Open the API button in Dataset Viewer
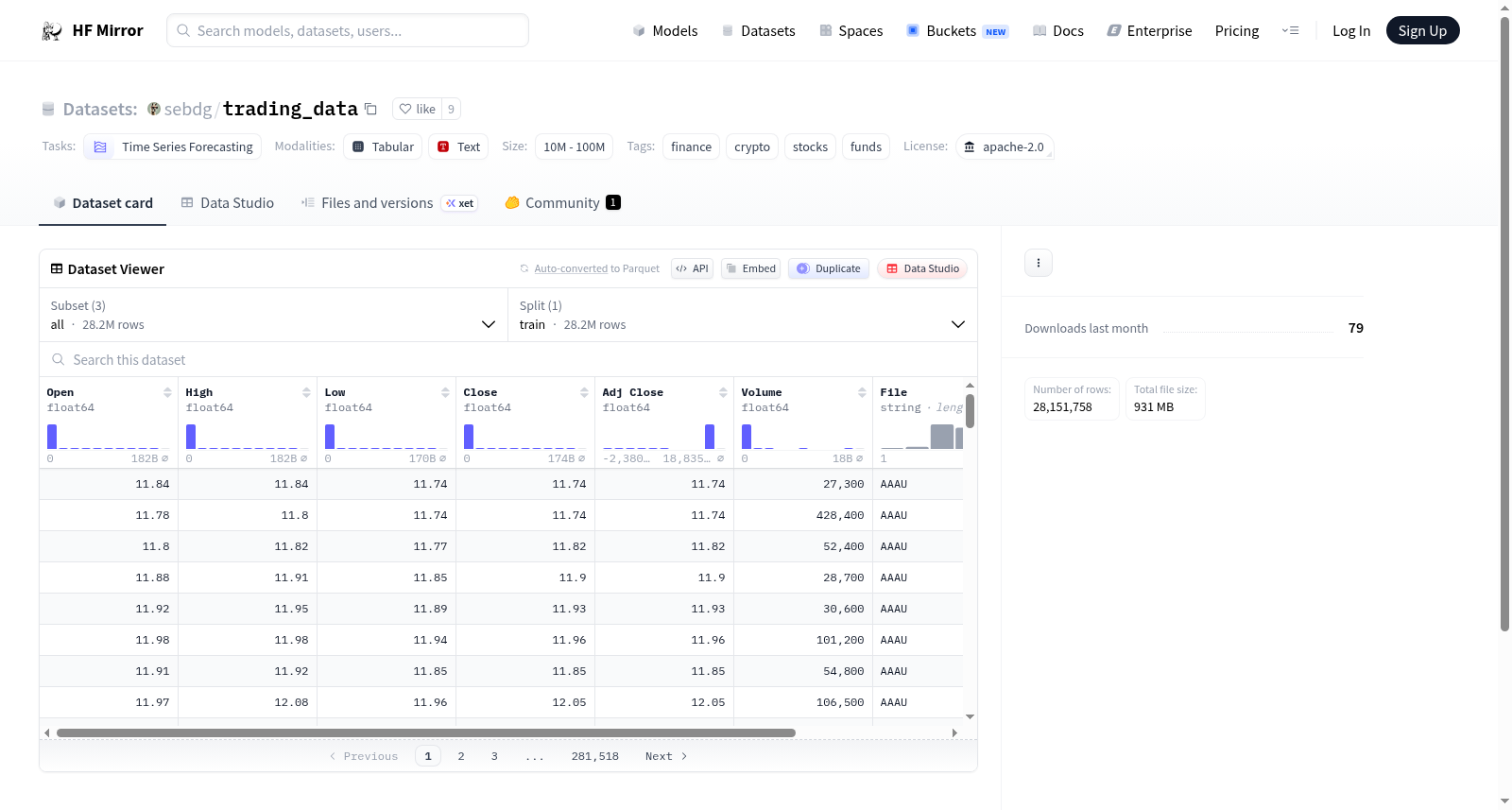 coord(692,268)
